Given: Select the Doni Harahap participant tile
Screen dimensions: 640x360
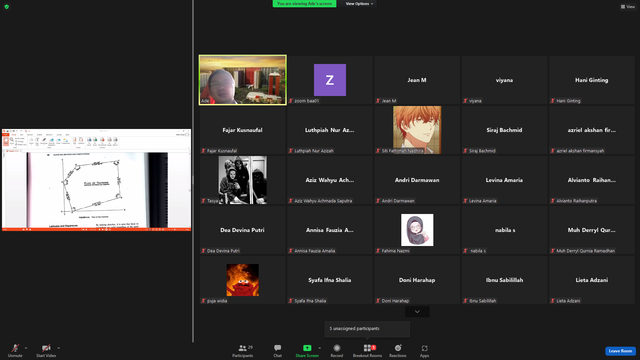Looking at the screenshot, I should (417, 280).
